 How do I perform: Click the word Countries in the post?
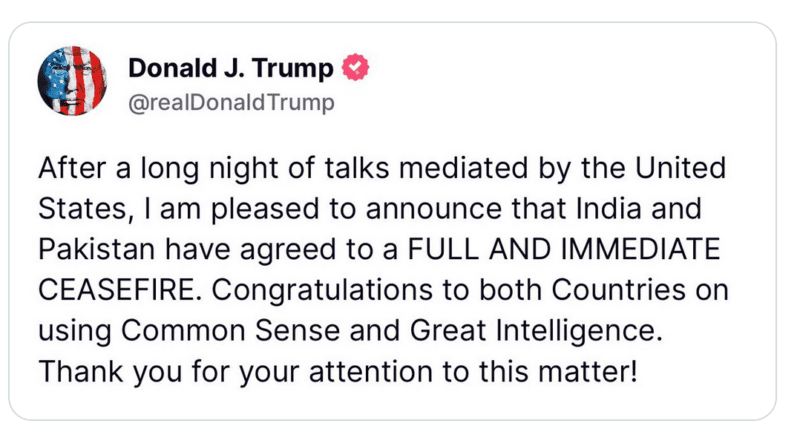(x=618, y=290)
